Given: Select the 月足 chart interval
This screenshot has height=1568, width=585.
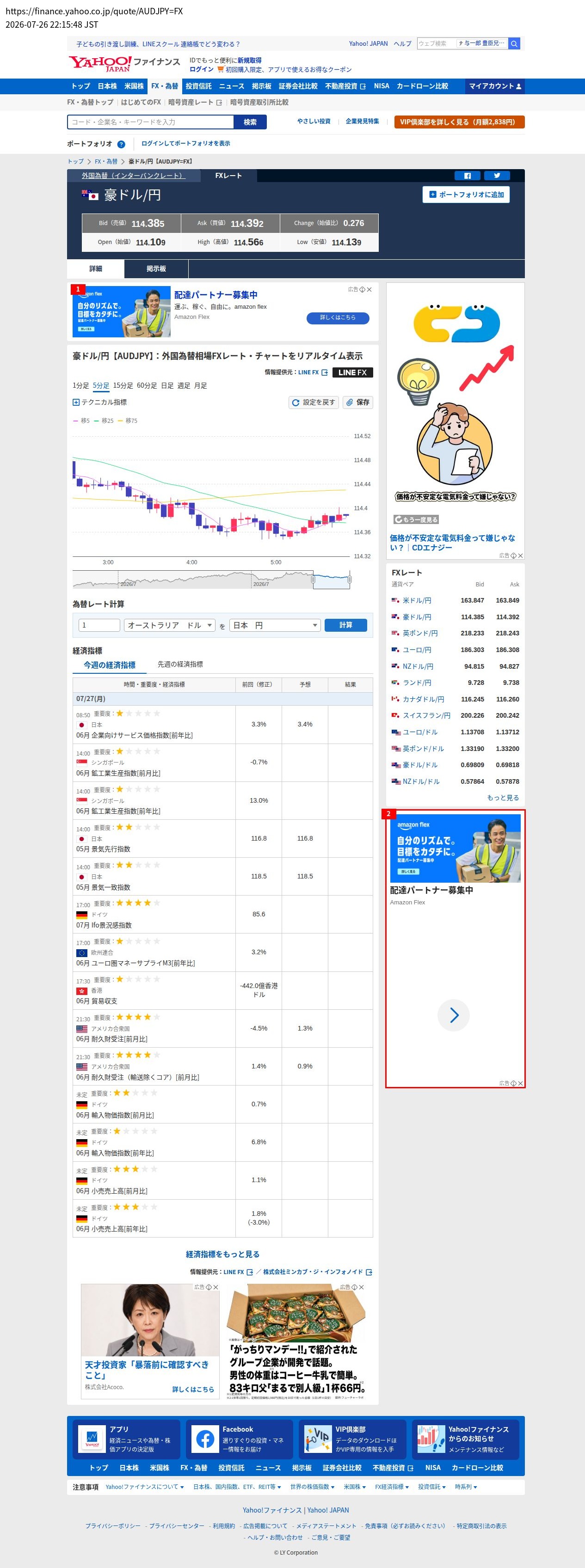Looking at the screenshot, I should click(200, 386).
